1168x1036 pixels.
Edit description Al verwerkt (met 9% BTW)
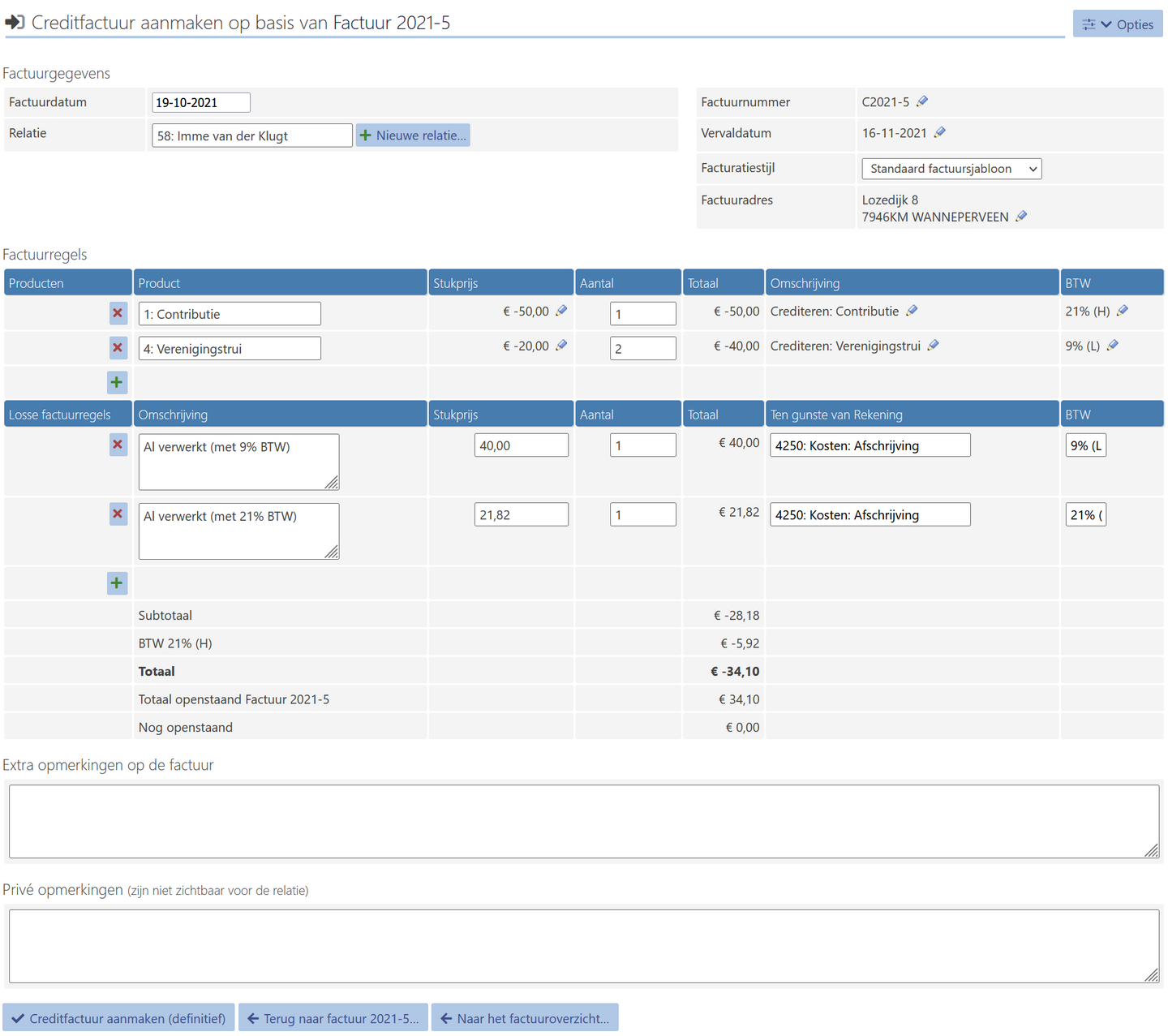tap(238, 462)
